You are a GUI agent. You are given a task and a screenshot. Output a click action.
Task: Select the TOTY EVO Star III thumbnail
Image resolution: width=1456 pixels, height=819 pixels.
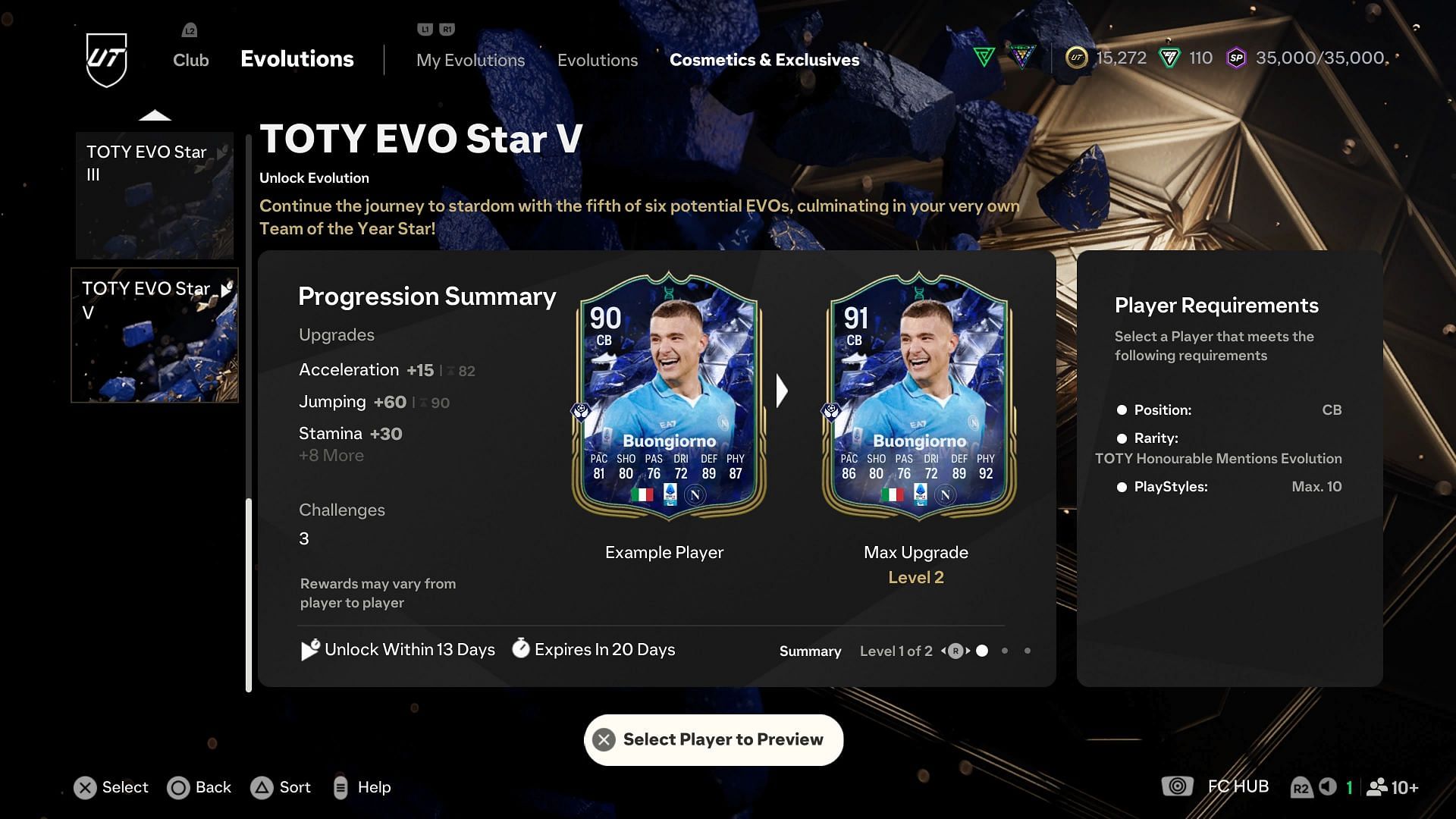155,196
